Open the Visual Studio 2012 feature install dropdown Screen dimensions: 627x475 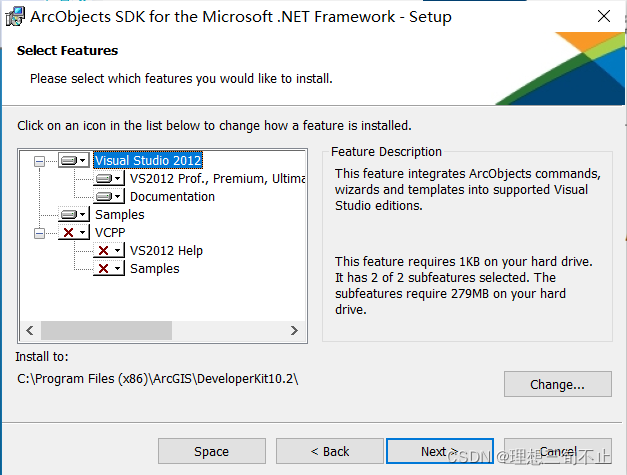(x=74, y=160)
